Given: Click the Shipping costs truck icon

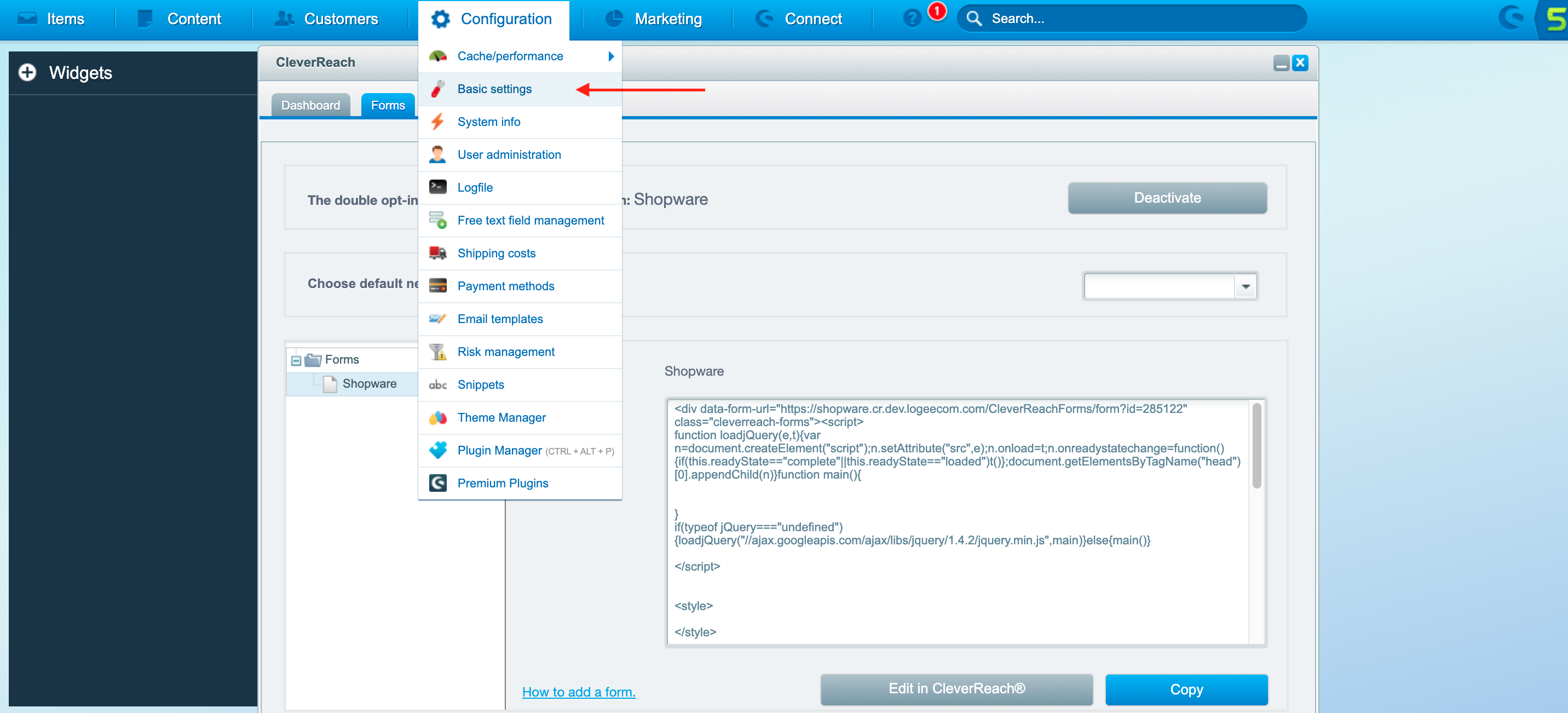Looking at the screenshot, I should tap(437, 254).
